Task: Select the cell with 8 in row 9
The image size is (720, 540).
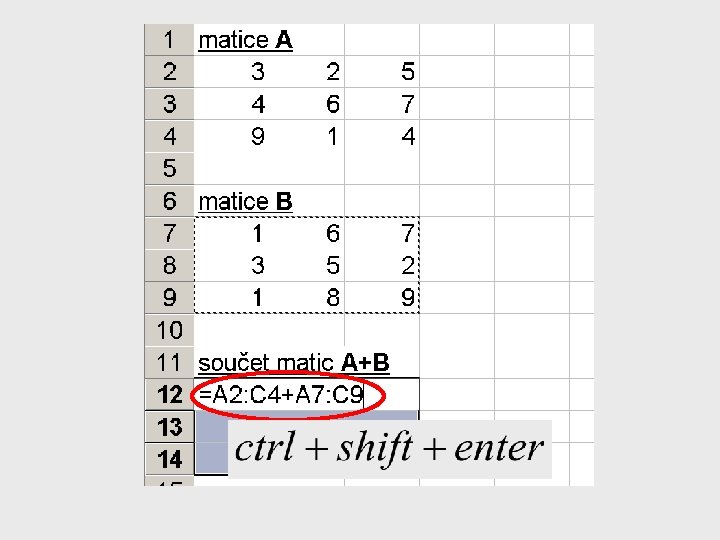Action: coord(332,298)
